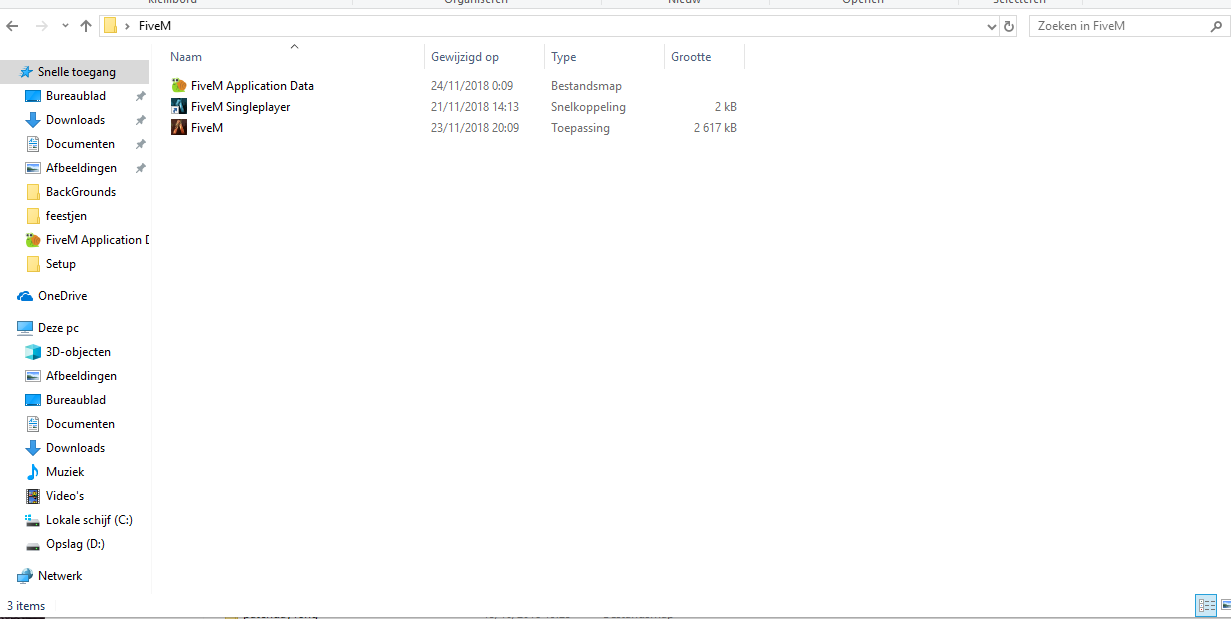The width and height of the screenshot is (1231, 619).
Task: Select 'FiveM Singleplayer' file name
Action: (x=240, y=107)
